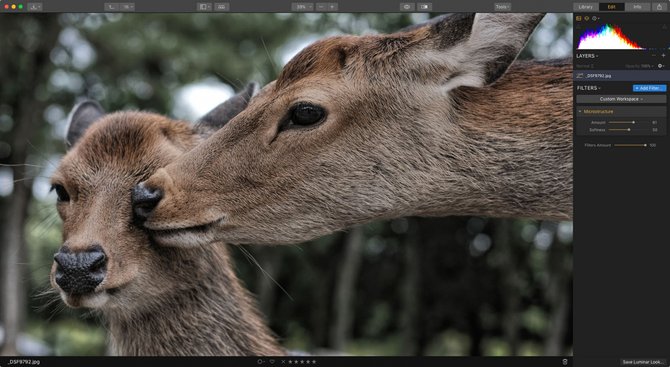Open the import/add photos dropdown button

click(35, 7)
